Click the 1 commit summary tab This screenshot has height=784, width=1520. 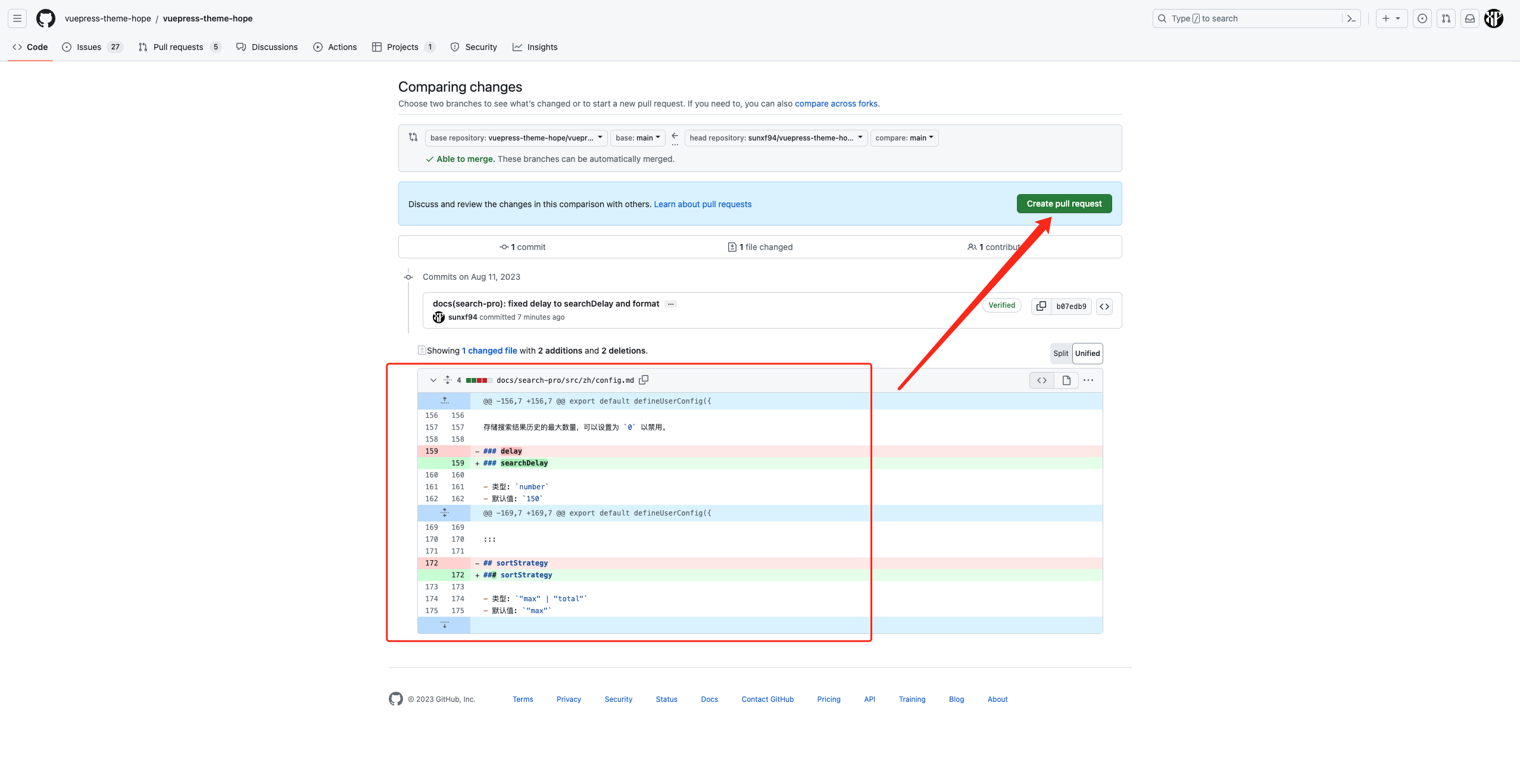523,247
